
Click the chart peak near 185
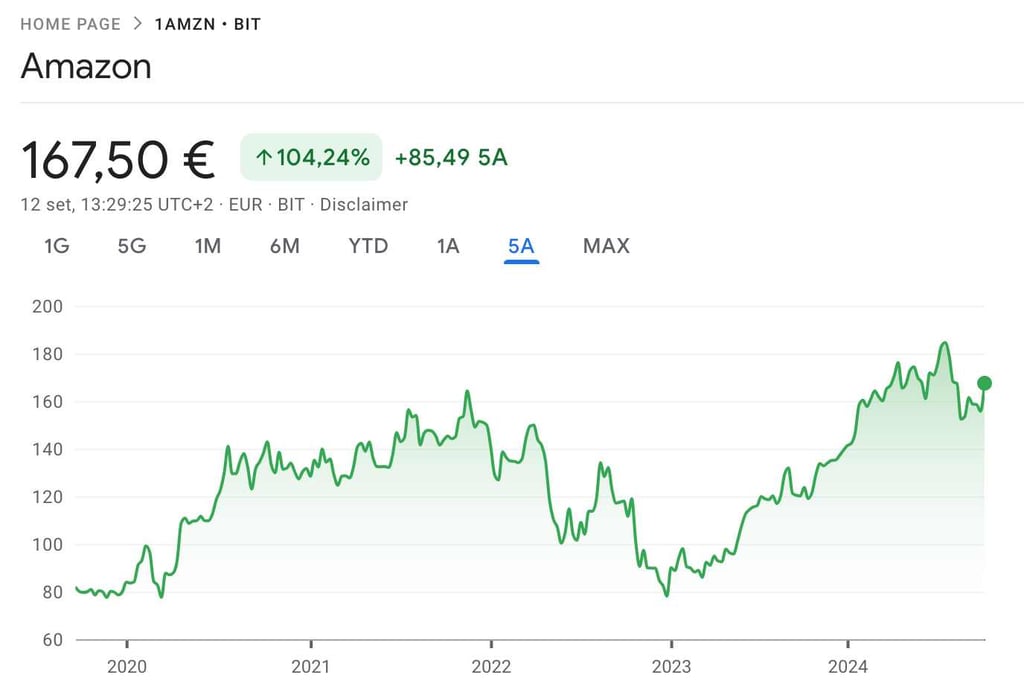(944, 343)
